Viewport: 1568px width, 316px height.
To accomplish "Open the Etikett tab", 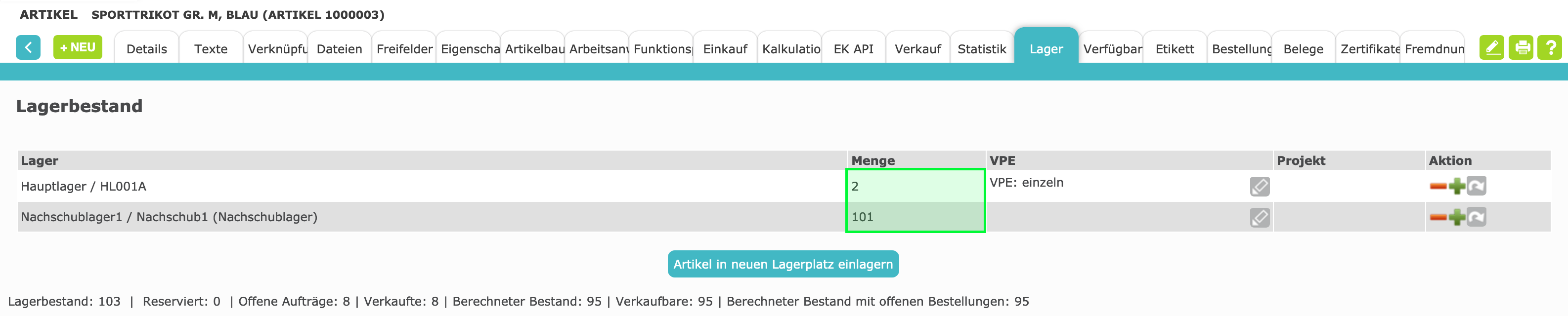I will 1174,49.
